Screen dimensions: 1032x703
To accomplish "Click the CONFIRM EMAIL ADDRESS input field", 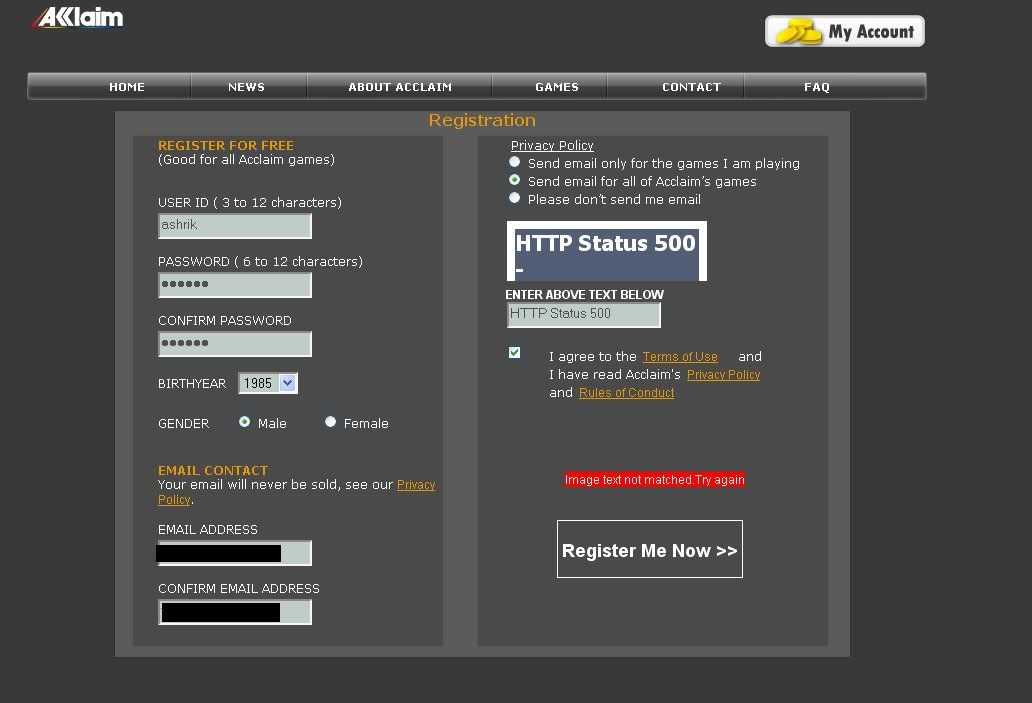I will 235,612.
